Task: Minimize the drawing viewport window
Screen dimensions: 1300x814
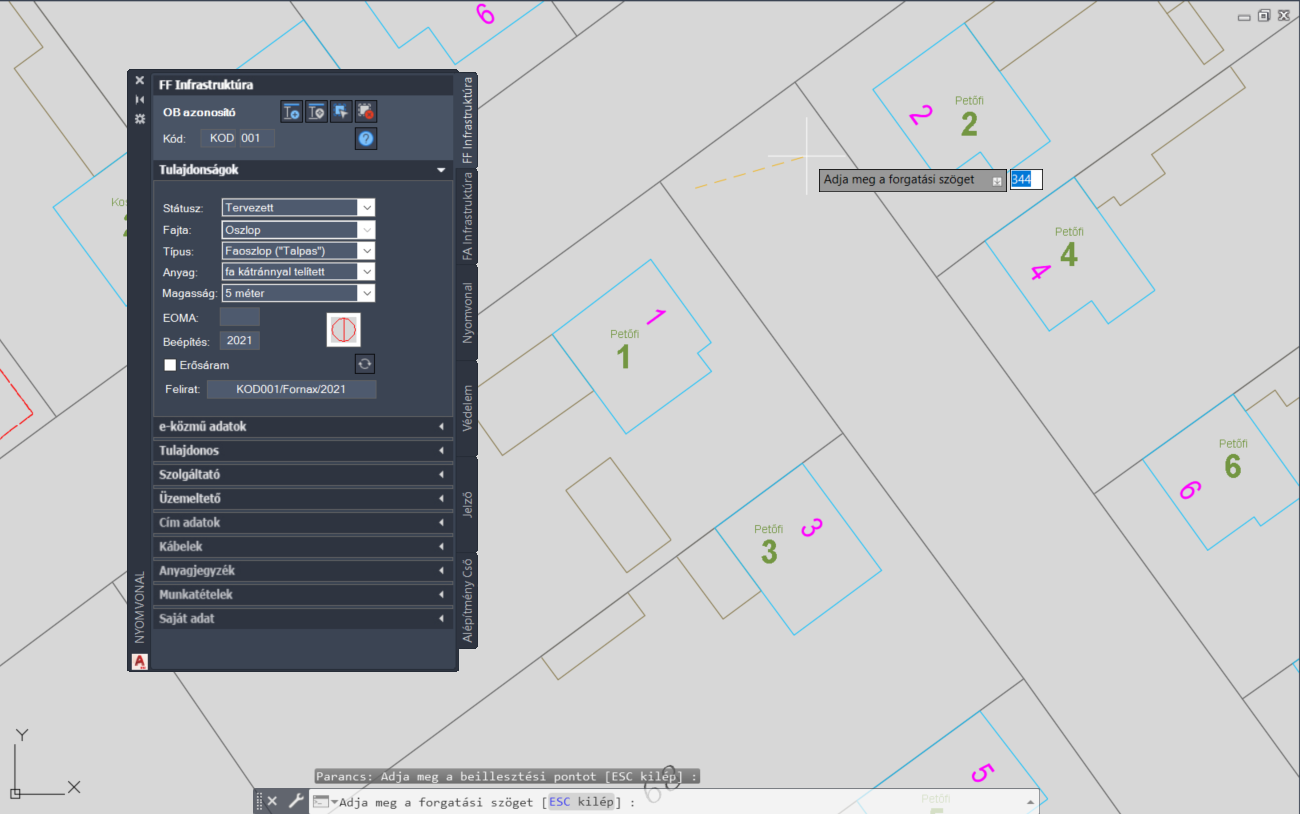Action: [x=1243, y=16]
